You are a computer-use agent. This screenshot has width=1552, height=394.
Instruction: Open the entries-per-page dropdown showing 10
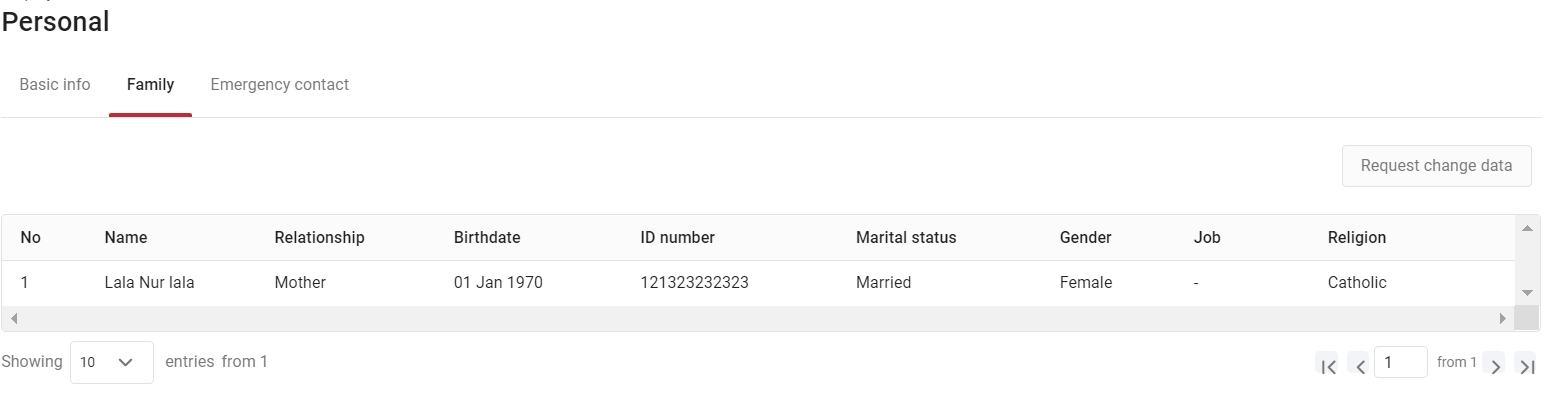click(112, 362)
